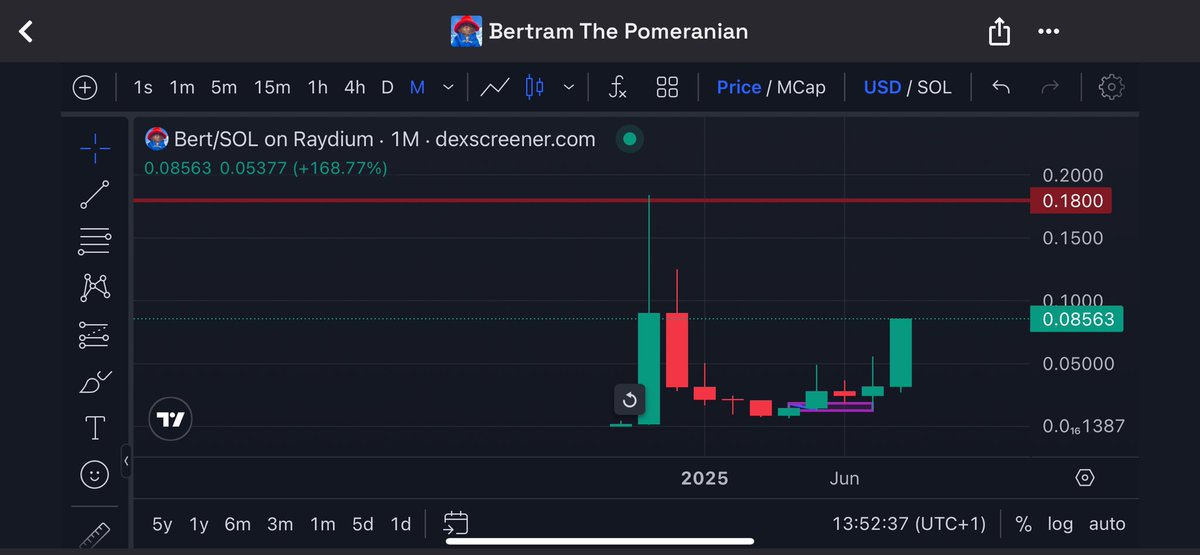Go back using the left arrow

click(x=27, y=32)
